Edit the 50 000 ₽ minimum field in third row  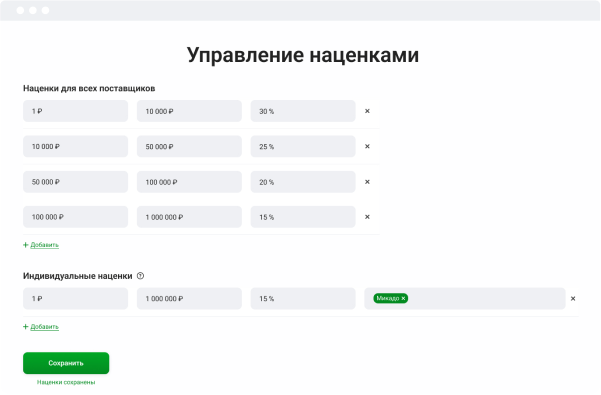point(76,182)
